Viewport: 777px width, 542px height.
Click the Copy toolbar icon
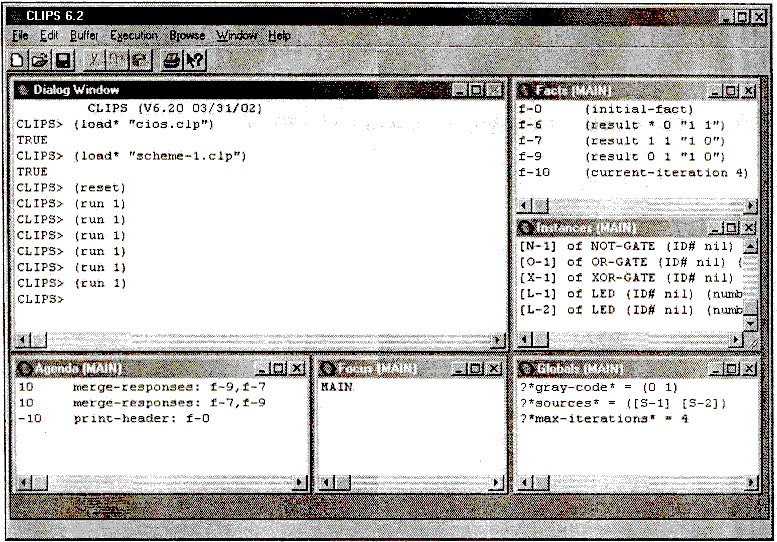pyautogui.click(x=117, y=60)
